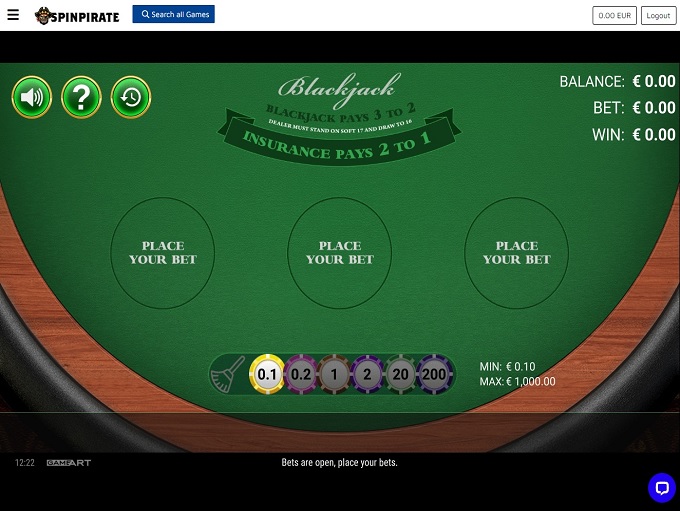
Task: Click the Logout button
Action: pyautogui.click(x=658, y=16)
